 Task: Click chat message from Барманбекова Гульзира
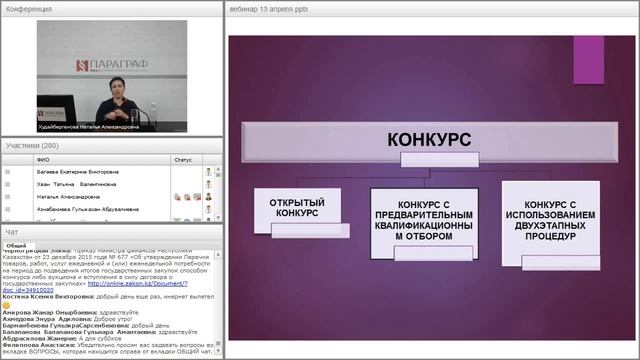(86, 325)
